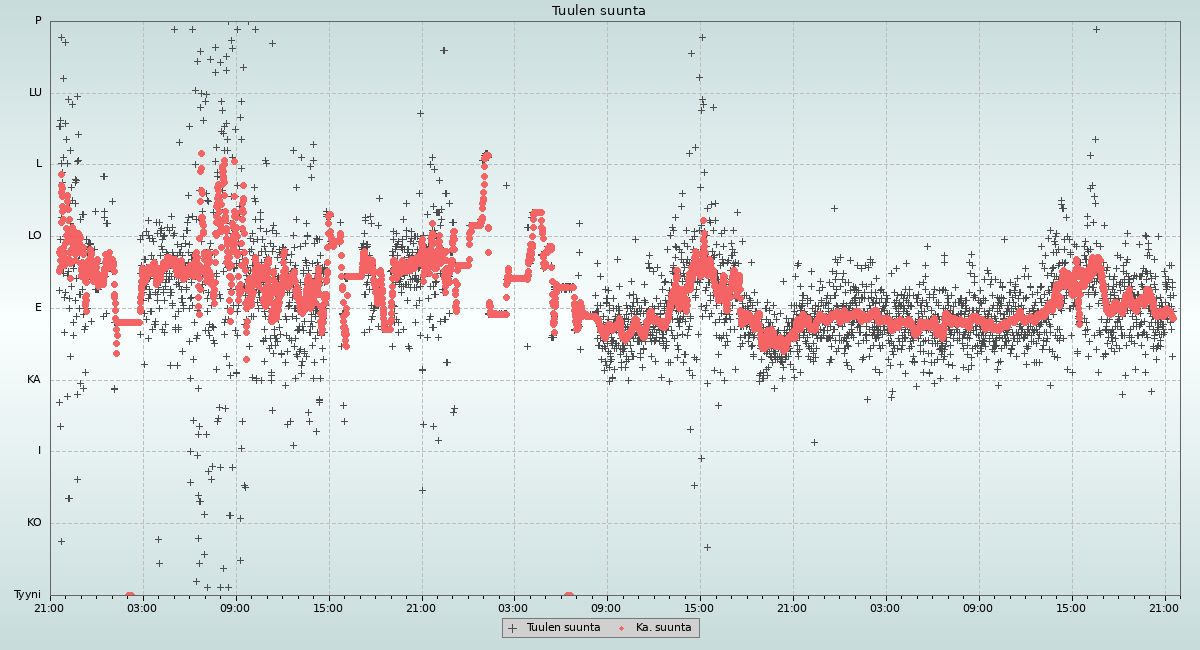
Task: Click the 'I' y-axis direction label
Action: click(x=40, y=451)
